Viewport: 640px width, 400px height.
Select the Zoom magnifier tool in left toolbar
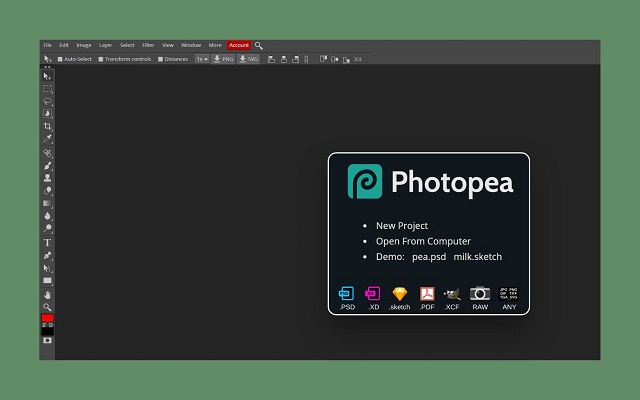pos(47,307)
